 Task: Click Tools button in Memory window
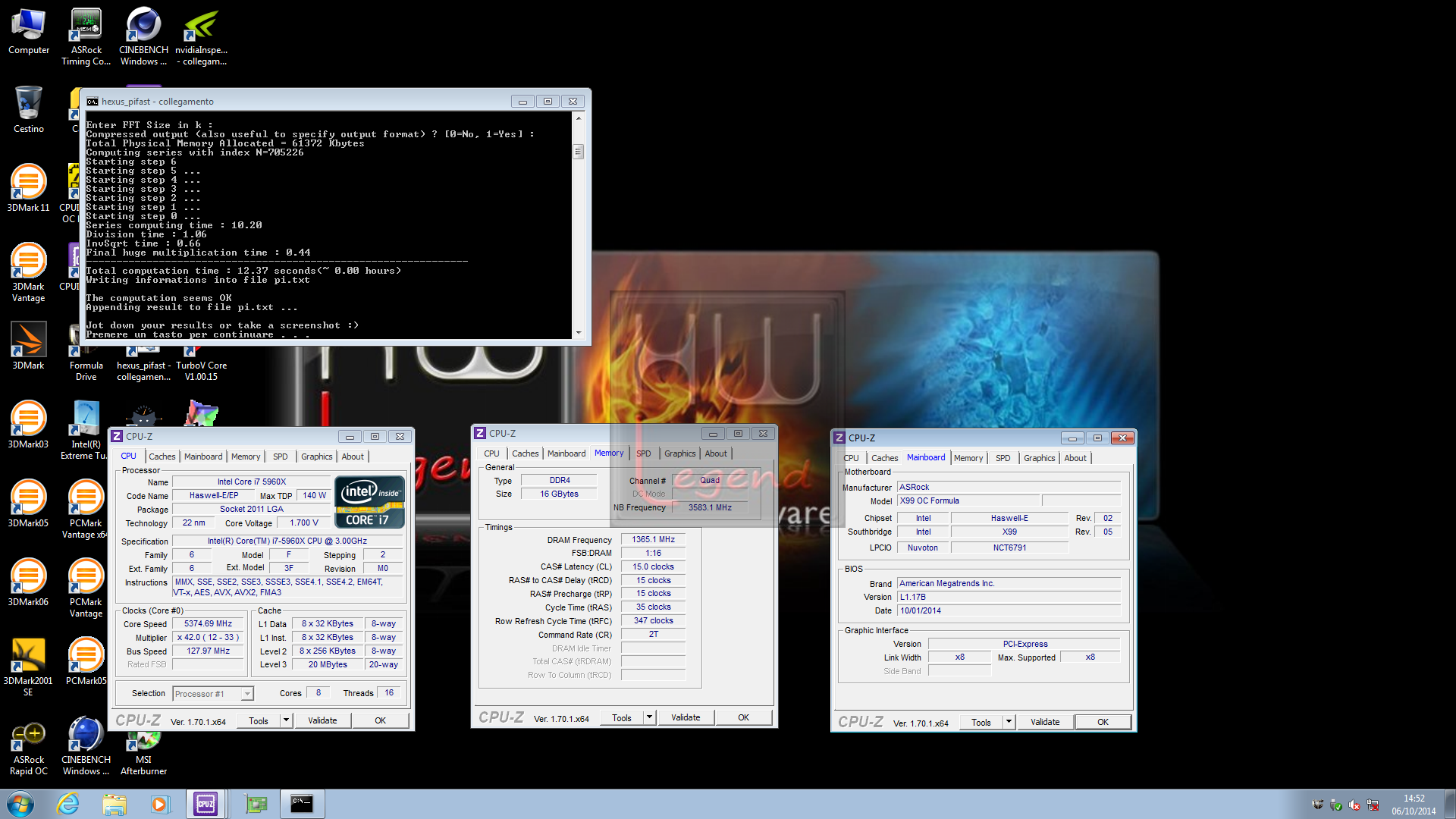point(622,717)
